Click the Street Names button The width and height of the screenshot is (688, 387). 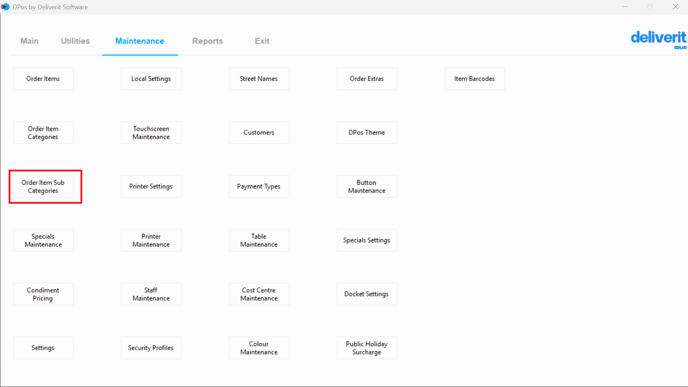coord(259,79)
